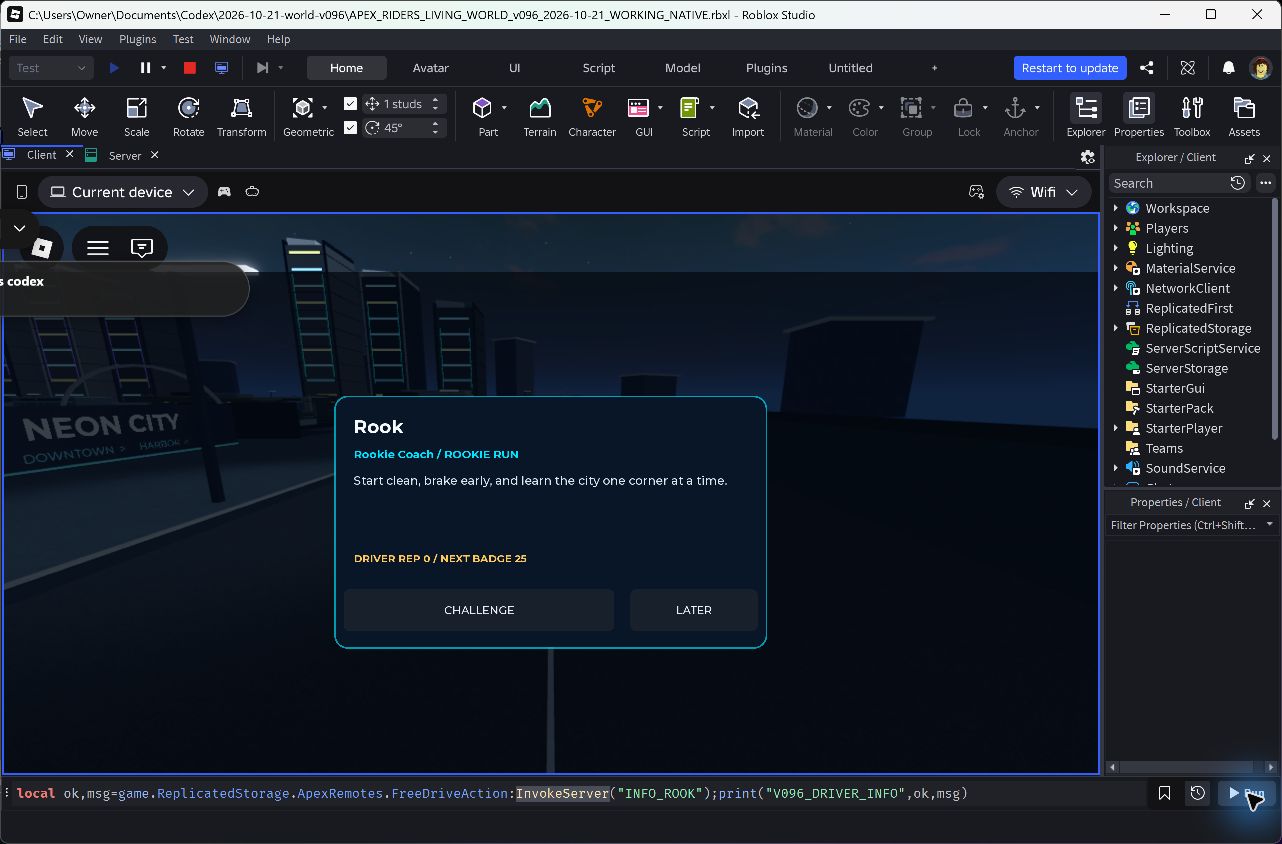Open the Plugins menu

(137, 39)
